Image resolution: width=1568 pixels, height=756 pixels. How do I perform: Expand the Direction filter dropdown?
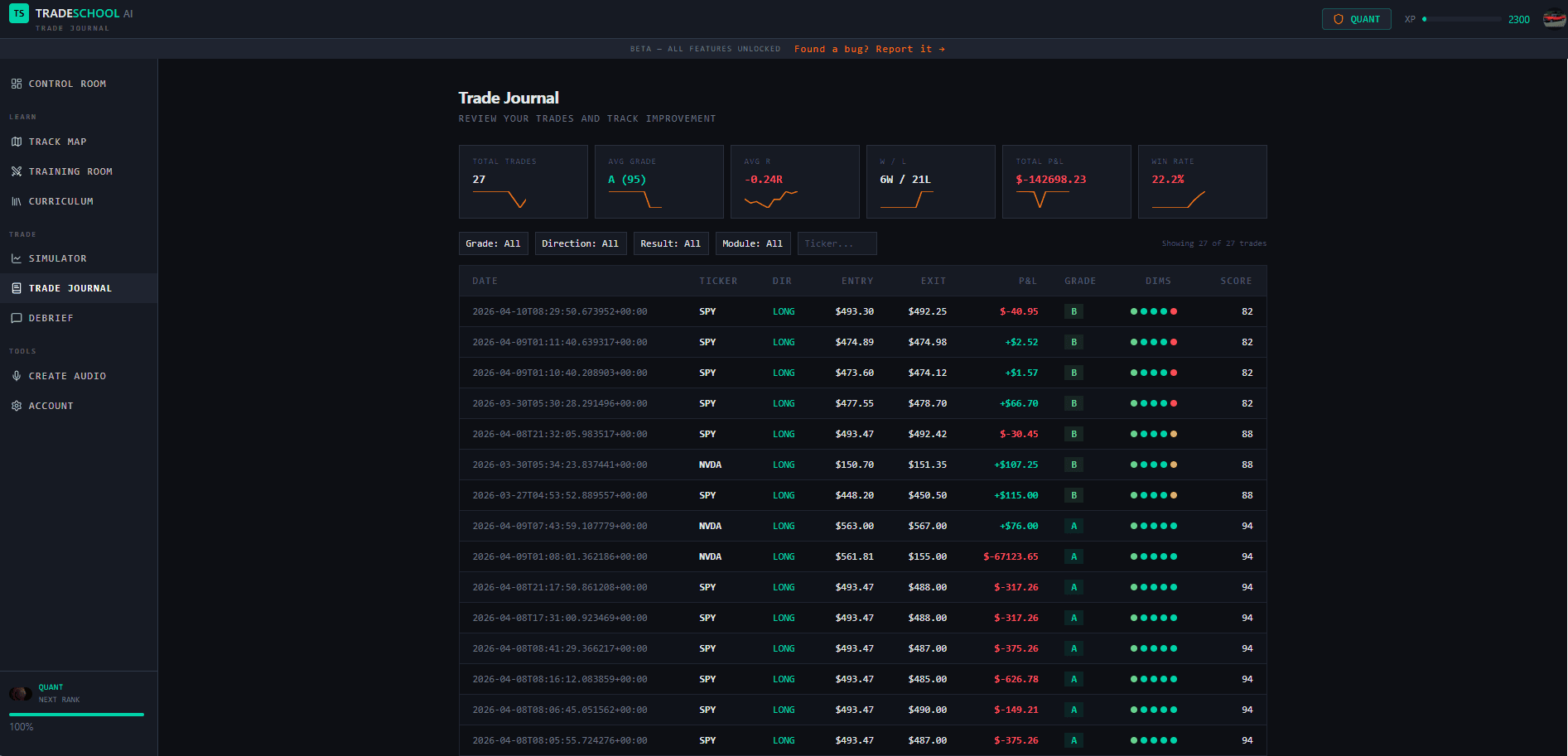click(x=580, y=243)
